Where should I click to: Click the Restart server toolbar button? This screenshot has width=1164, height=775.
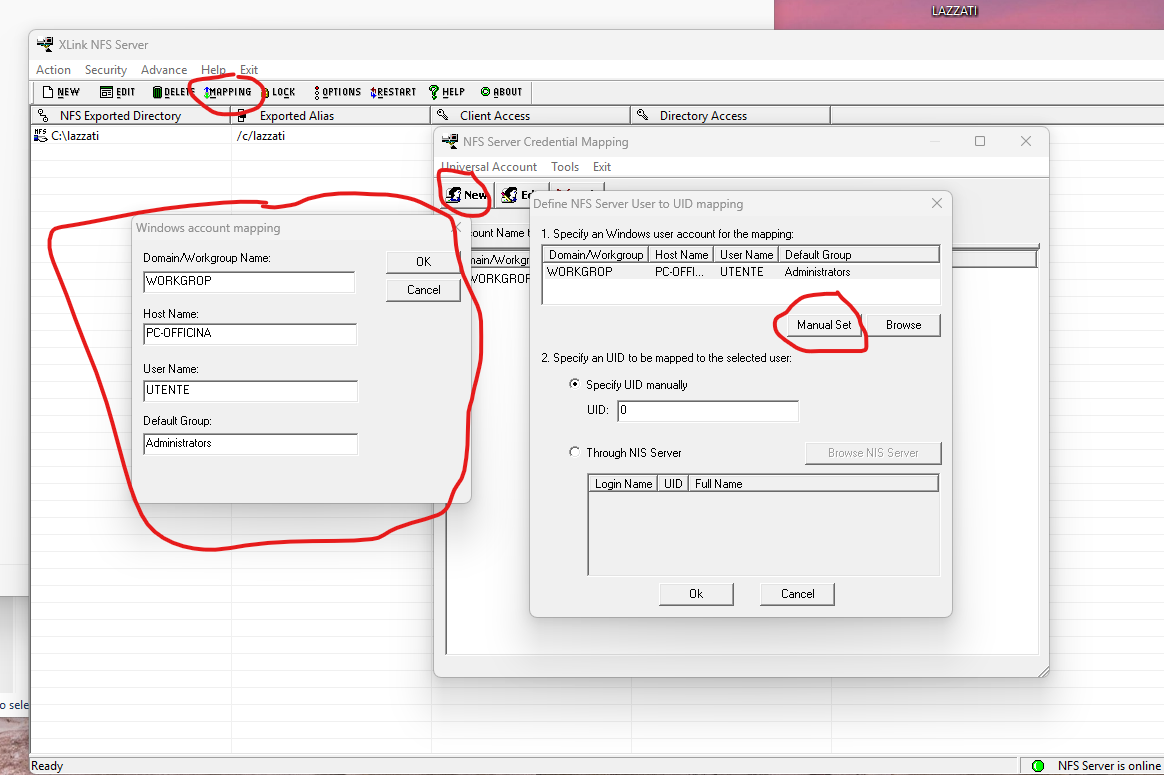click(393, 92)
